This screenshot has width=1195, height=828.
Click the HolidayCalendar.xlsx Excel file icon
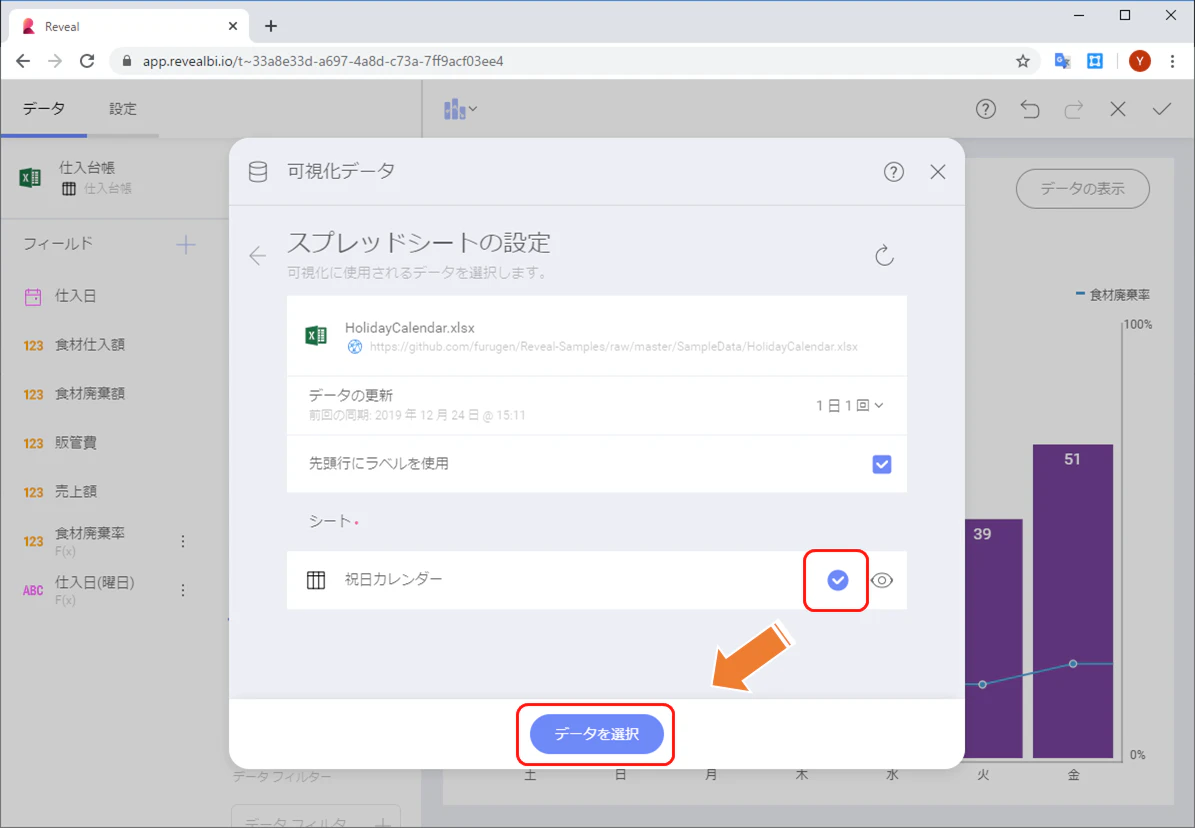(316, 335)
